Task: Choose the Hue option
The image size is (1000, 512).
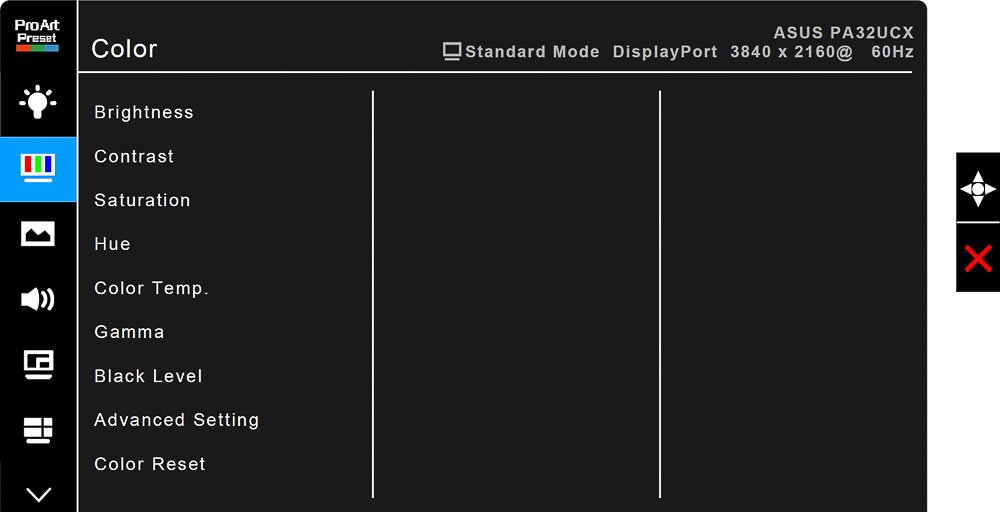Action: (112, 244)
